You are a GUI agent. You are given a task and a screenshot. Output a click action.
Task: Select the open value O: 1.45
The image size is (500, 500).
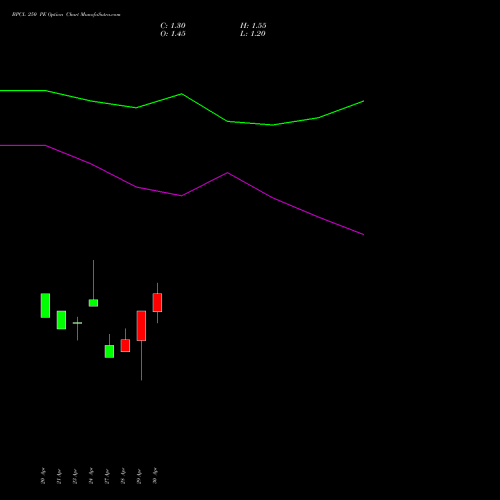[173, 34]
